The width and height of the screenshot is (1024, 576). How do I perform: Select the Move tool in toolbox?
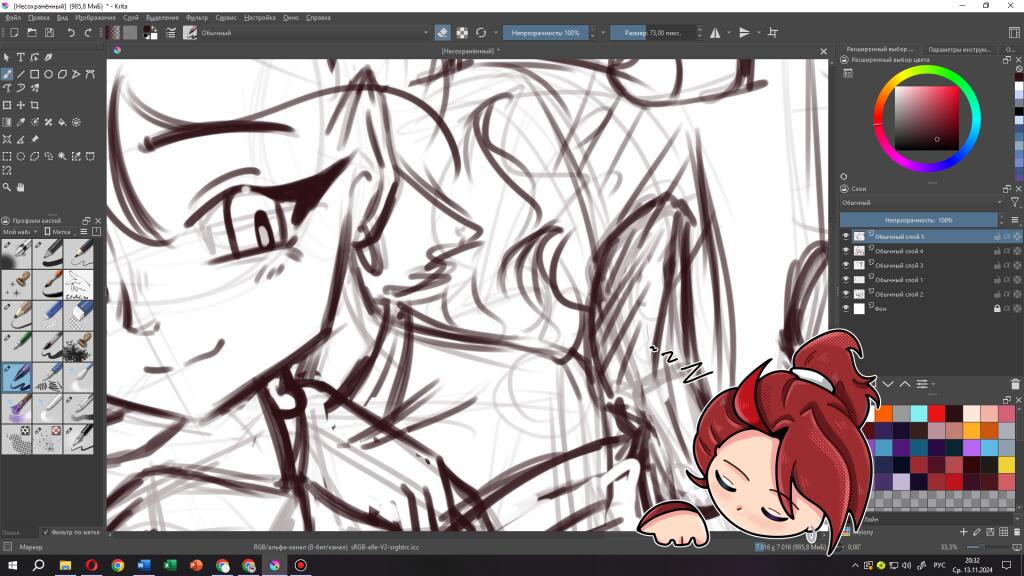[20, 105]
